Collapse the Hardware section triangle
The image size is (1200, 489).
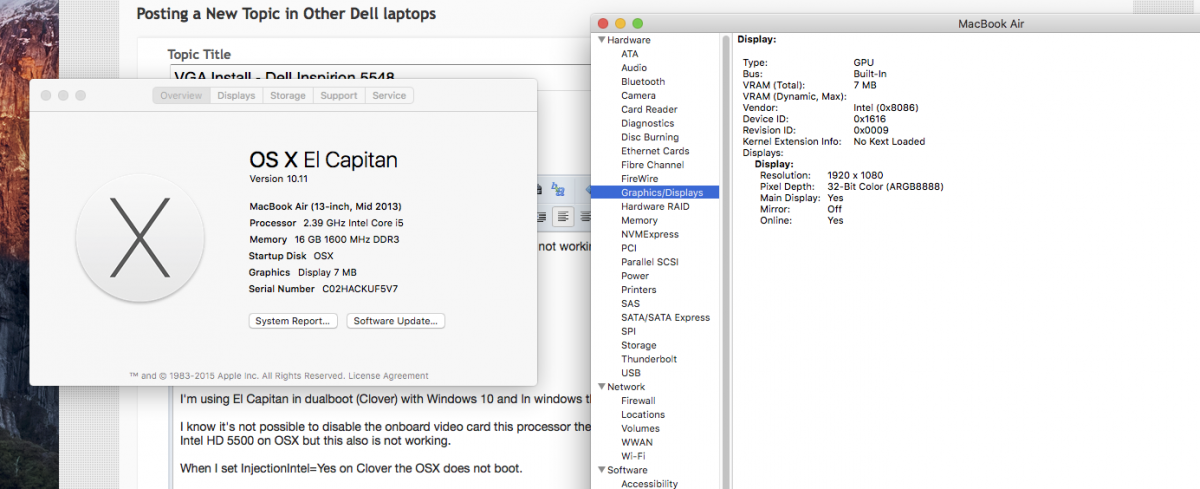(x=602, y=40)
